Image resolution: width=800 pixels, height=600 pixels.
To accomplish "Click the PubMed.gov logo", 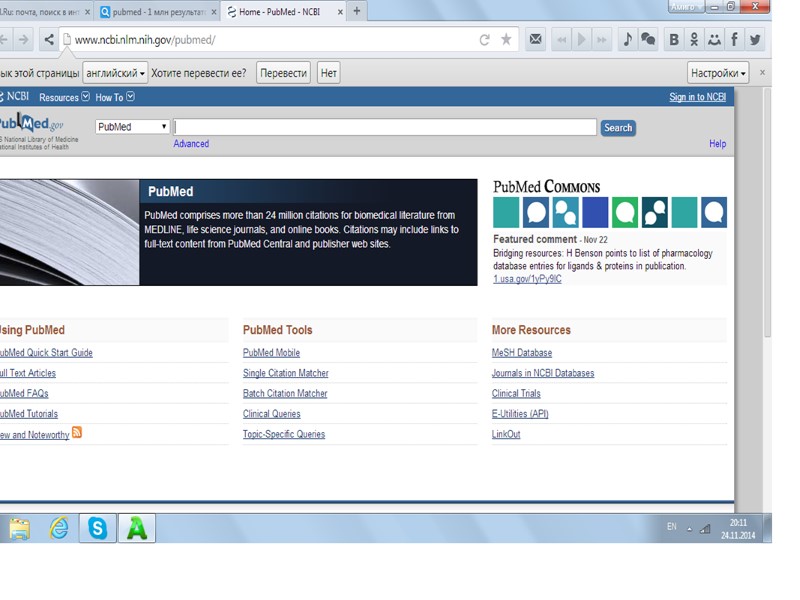I will pos(32,123).
